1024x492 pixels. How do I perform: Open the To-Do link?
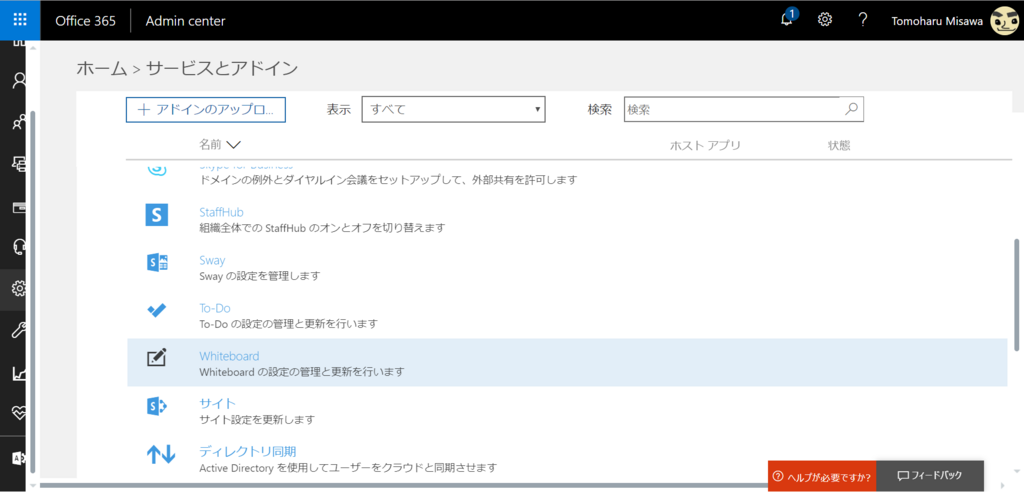[215, 308]
